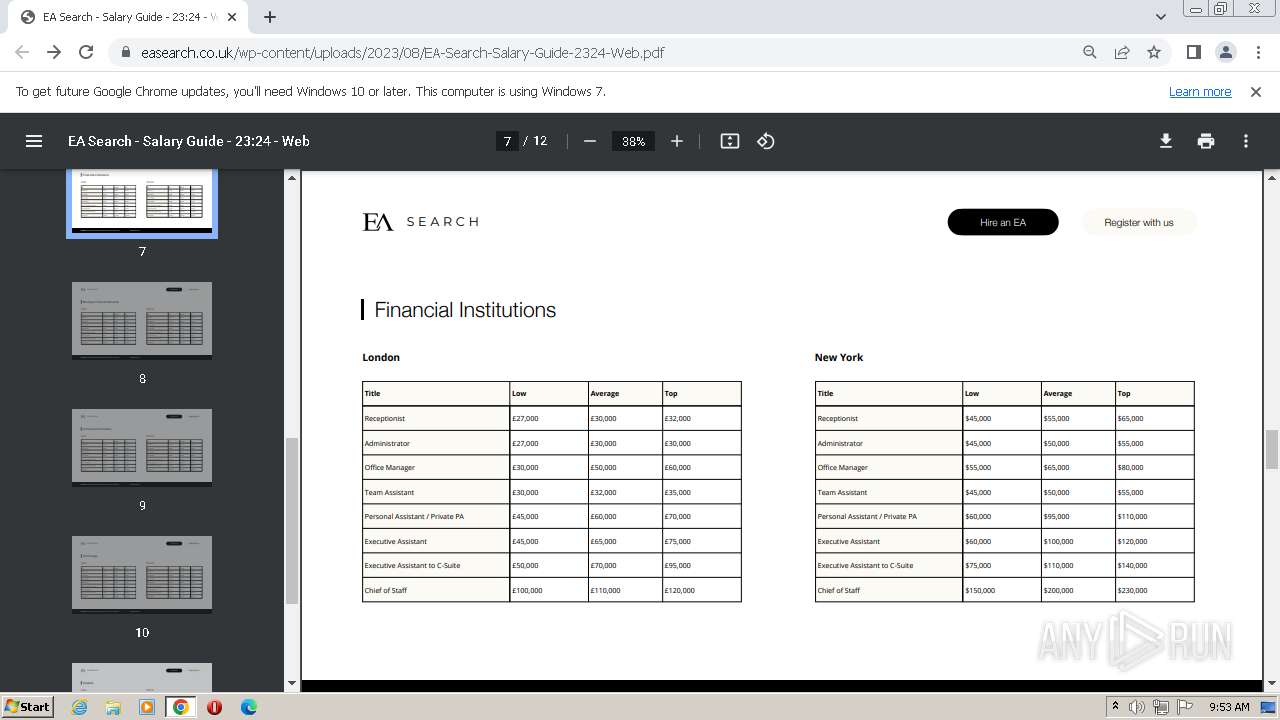Click the document scrollbar up arrow
This screenshot has width=1280, height=720.
tap(1272, 178)
